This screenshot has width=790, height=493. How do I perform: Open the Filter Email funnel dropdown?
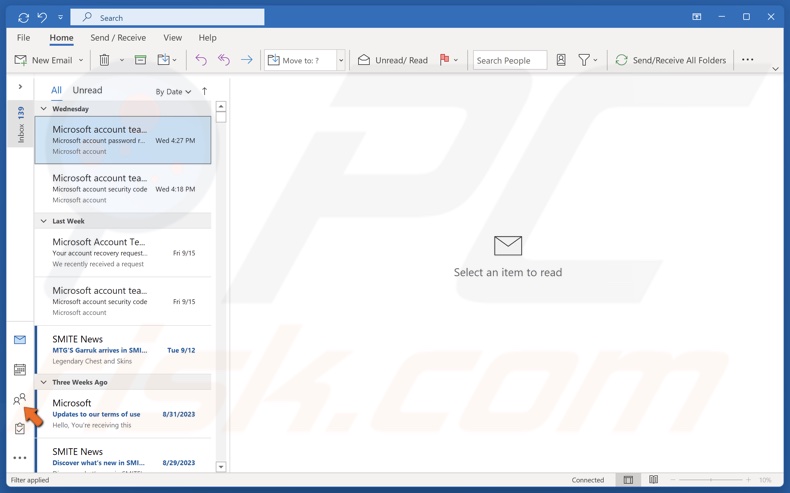(587, 60)
